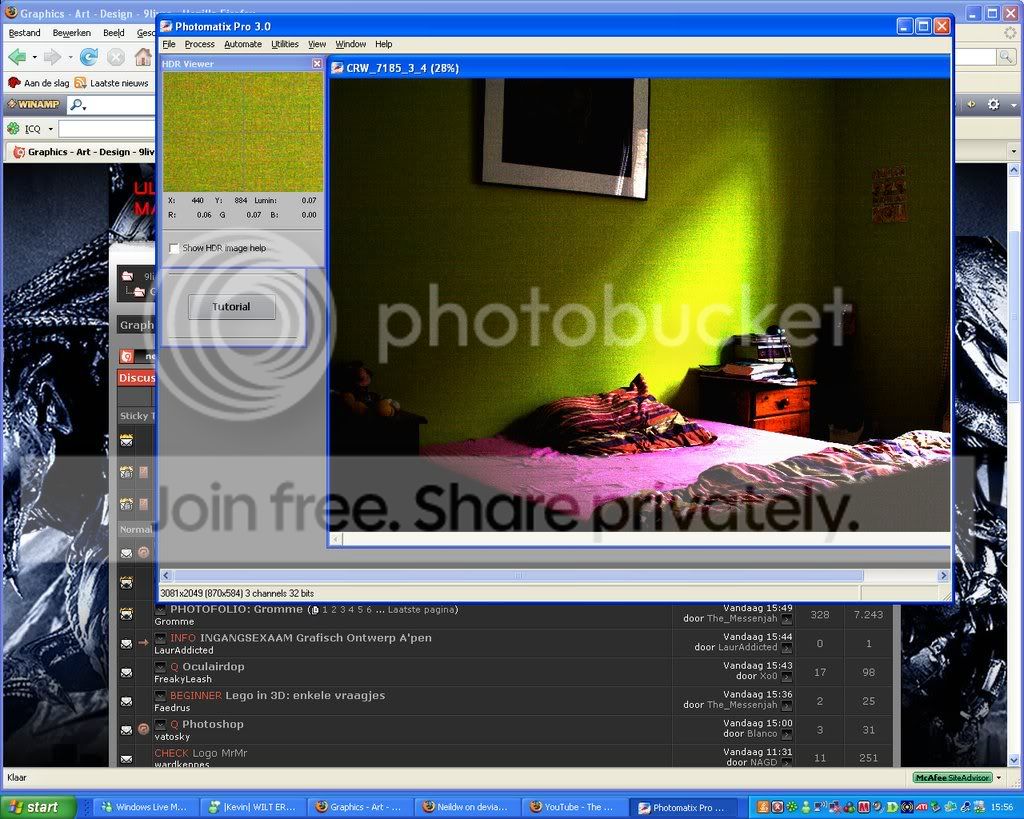Click the HDR Viewer preview thumbnail
1024x819 pixels.
click(242, 131)
